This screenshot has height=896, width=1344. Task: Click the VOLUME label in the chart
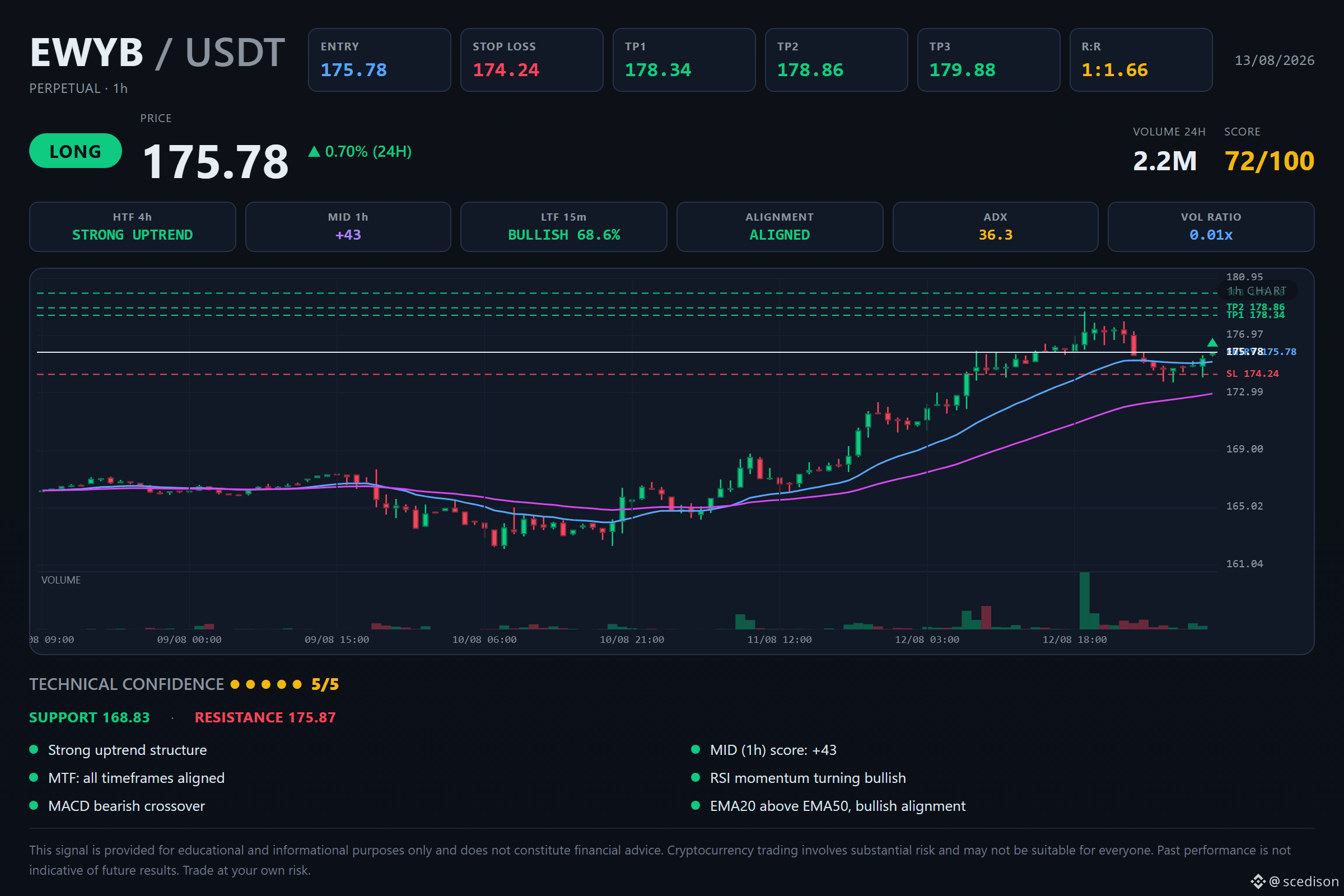coord(61,580)
